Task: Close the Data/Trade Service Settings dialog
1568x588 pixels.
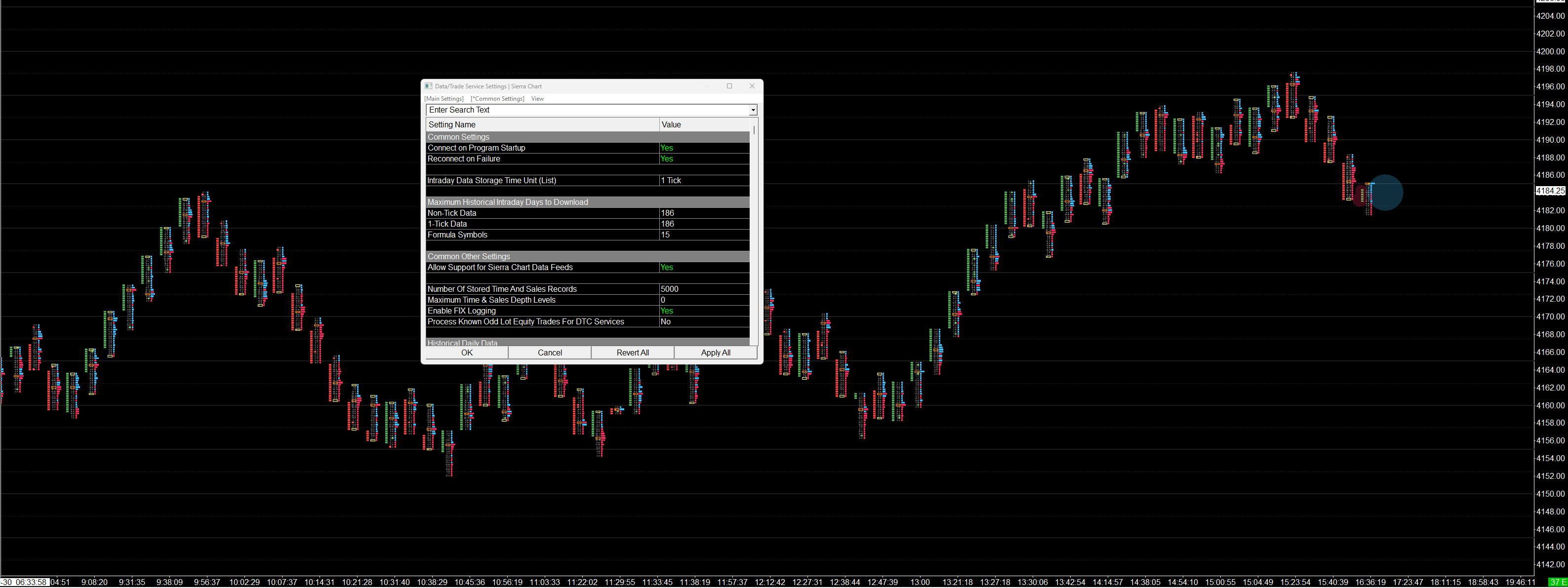Action: (x=752, y=86)
